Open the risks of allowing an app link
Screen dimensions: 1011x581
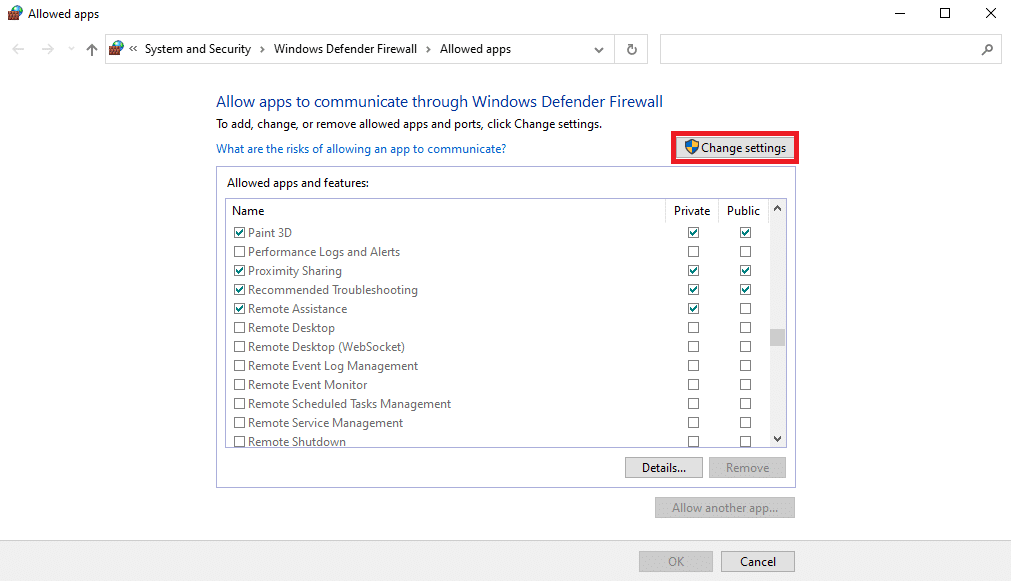click(361, 149)
